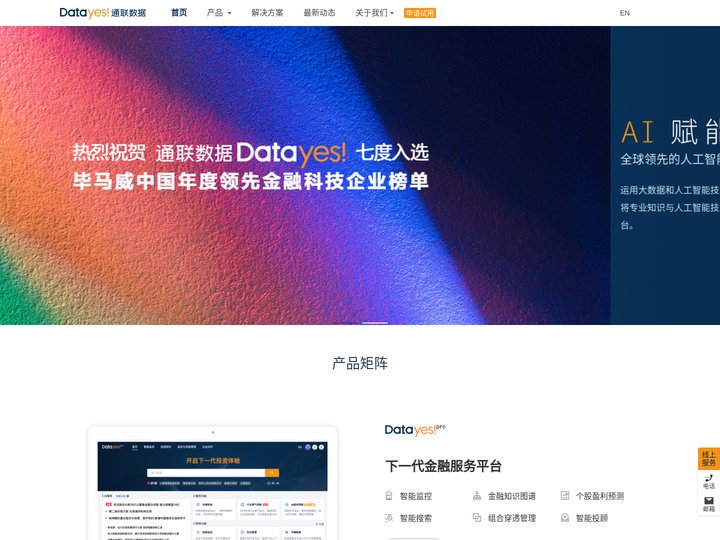Select the 金融知识图谱 label
The width and height of the screenshot is (720, 540).
[512, 496]
